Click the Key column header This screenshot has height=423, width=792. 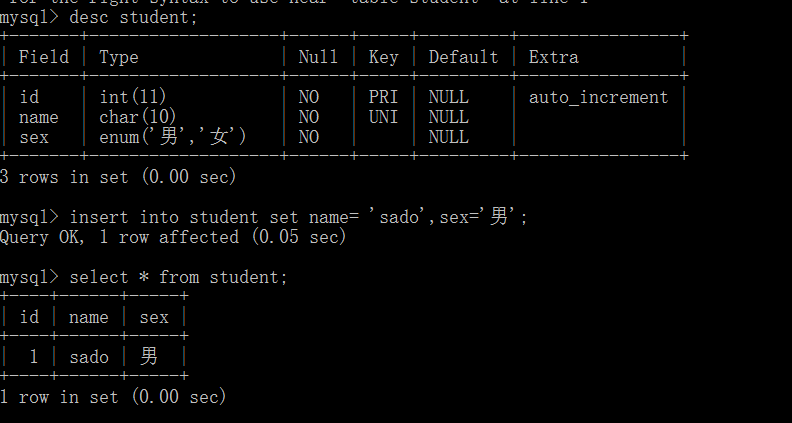(383, 58)
